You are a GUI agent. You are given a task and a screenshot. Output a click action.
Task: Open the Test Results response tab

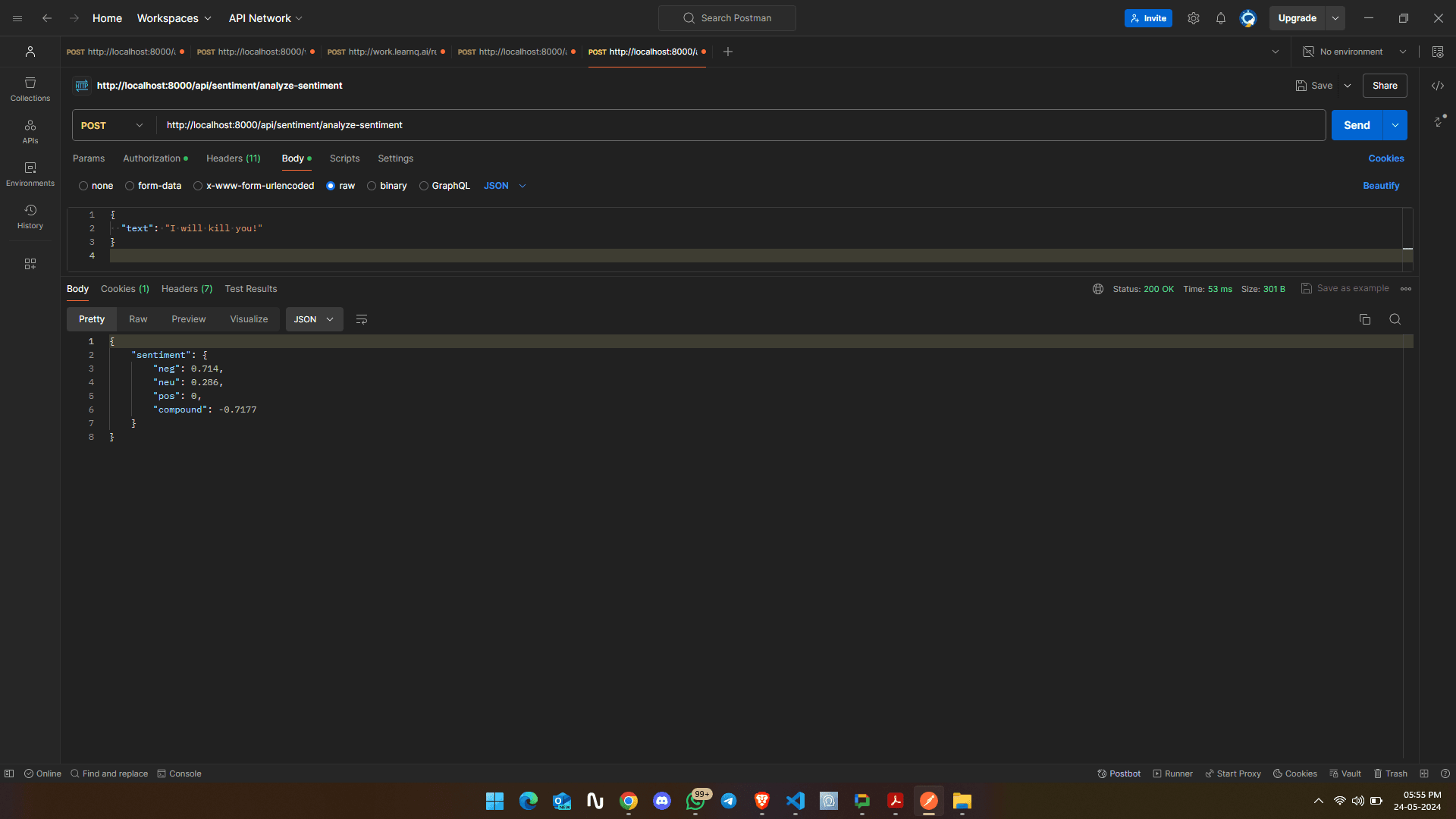click(x=250, y=289)
